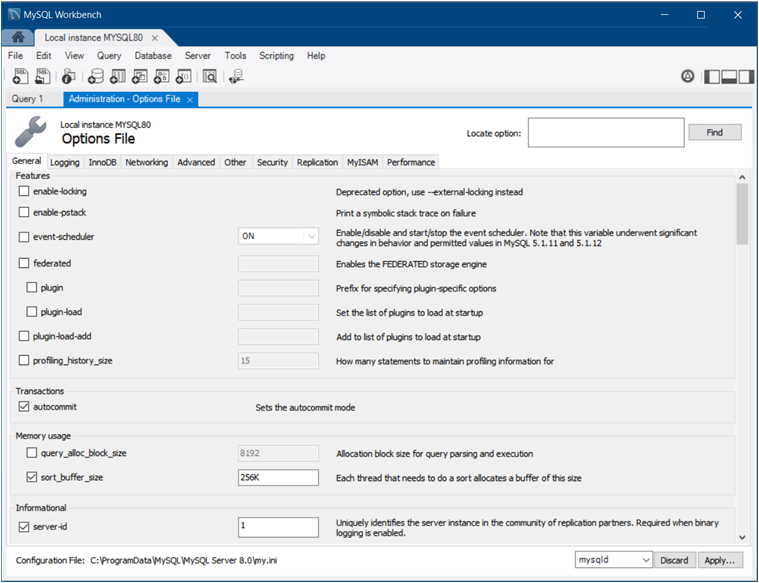Enable the event-scheduler checkbox

point(24,237)
